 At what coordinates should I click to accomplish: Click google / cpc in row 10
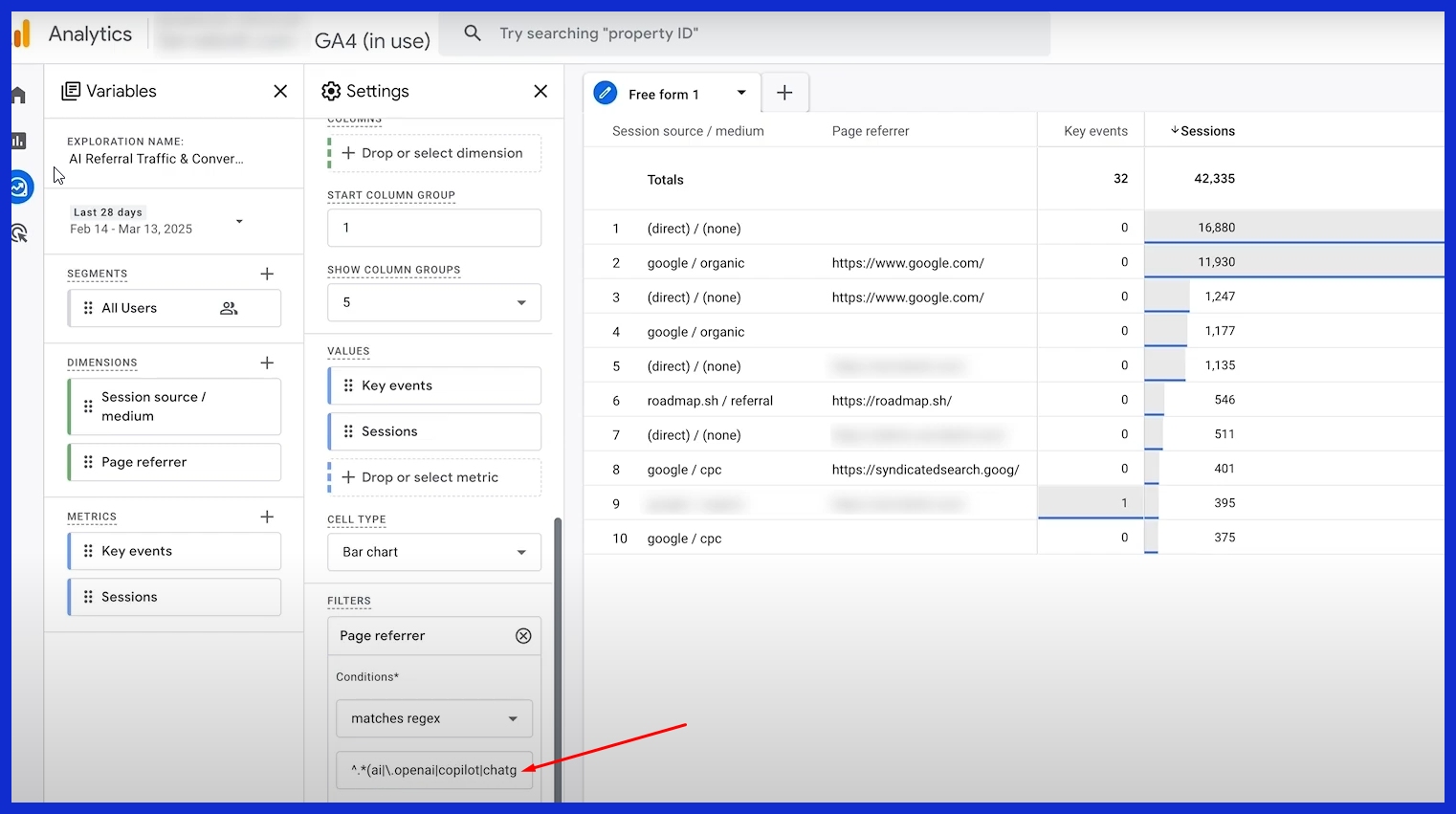684,539
